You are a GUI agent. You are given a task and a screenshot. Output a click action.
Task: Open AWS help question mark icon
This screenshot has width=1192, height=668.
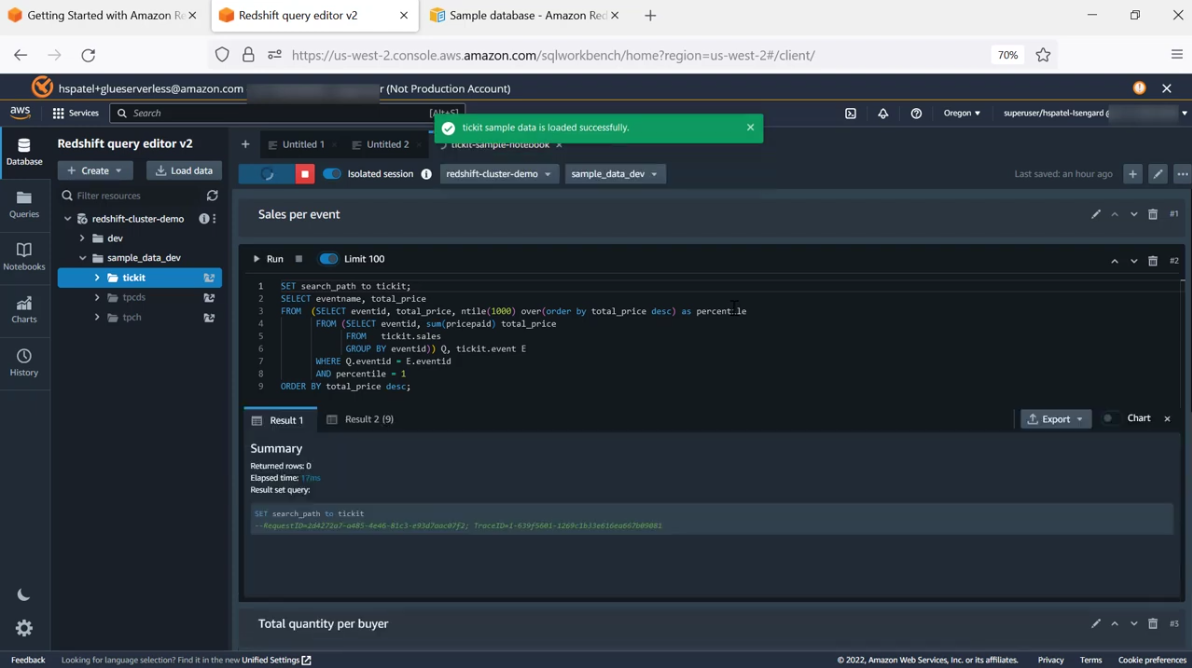[916, 113]
